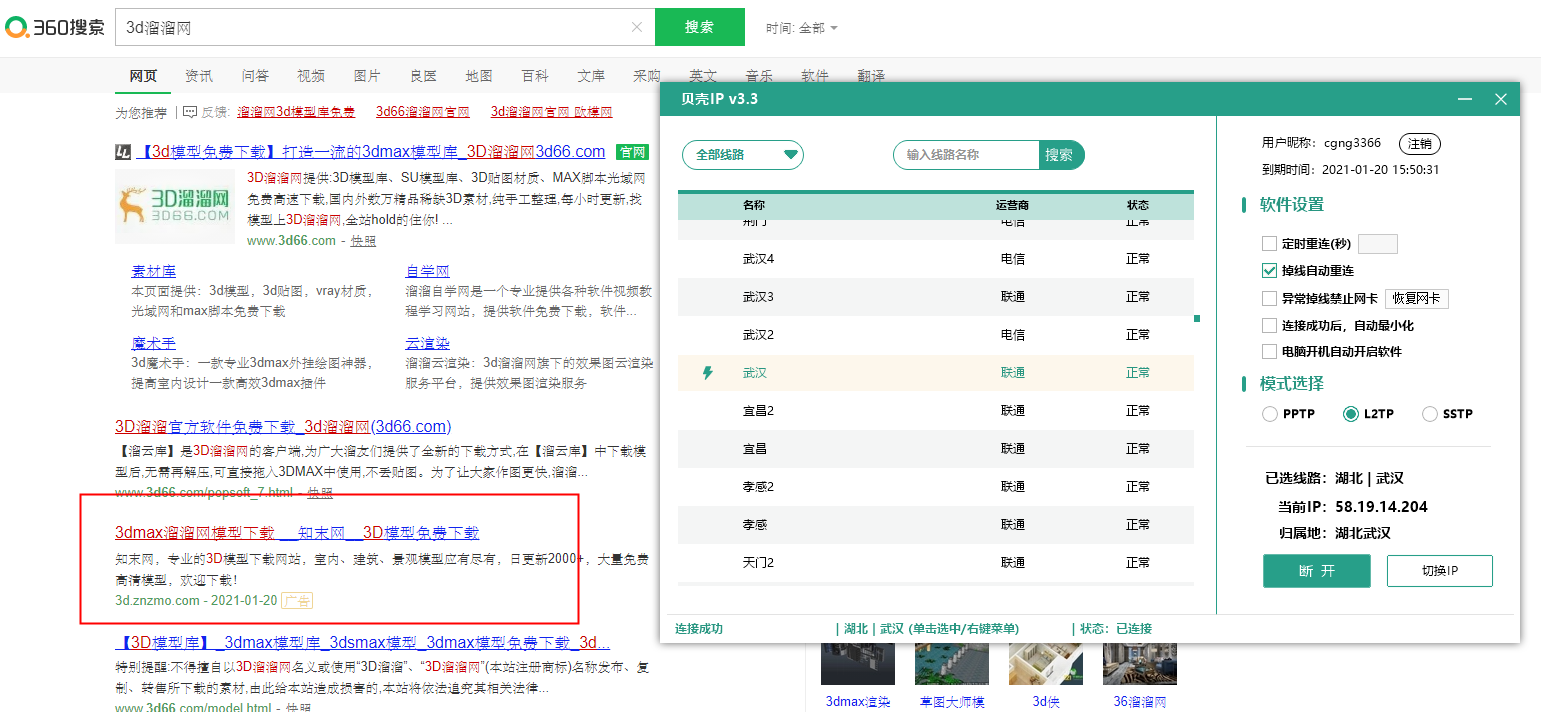
Task: Click the 快照 link under www.3d66.com
Action: pos(363,241)
